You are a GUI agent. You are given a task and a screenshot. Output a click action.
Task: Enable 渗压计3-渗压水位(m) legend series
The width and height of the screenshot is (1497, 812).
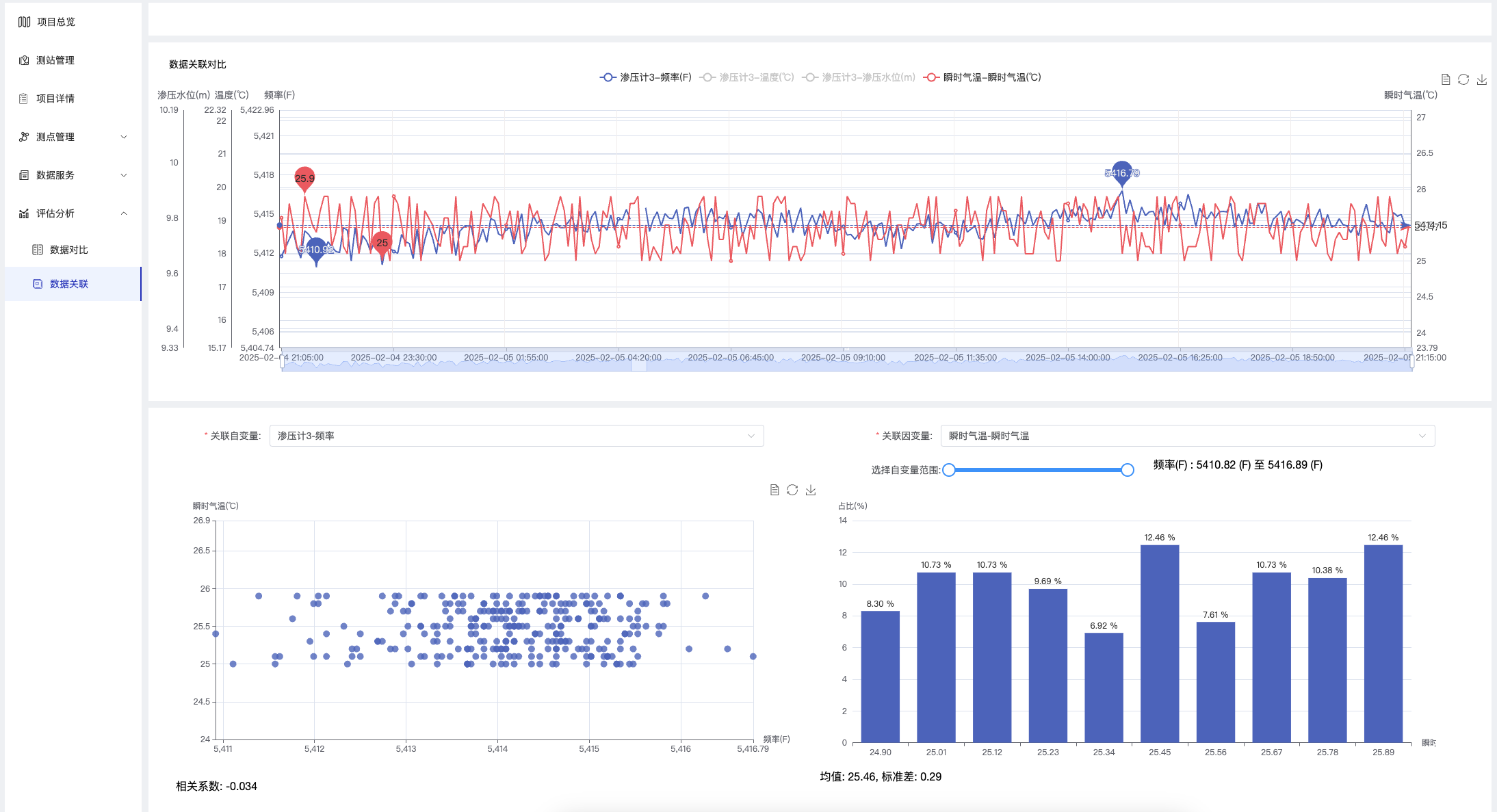(x=859, y=77)
